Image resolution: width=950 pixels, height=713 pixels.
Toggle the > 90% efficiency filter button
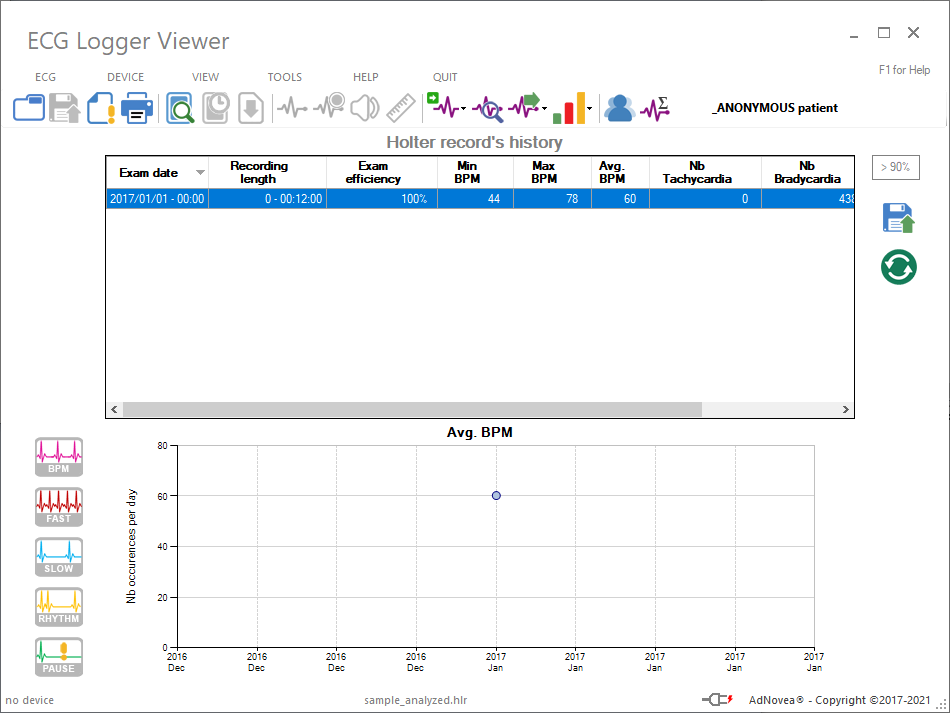coord(895,167)
